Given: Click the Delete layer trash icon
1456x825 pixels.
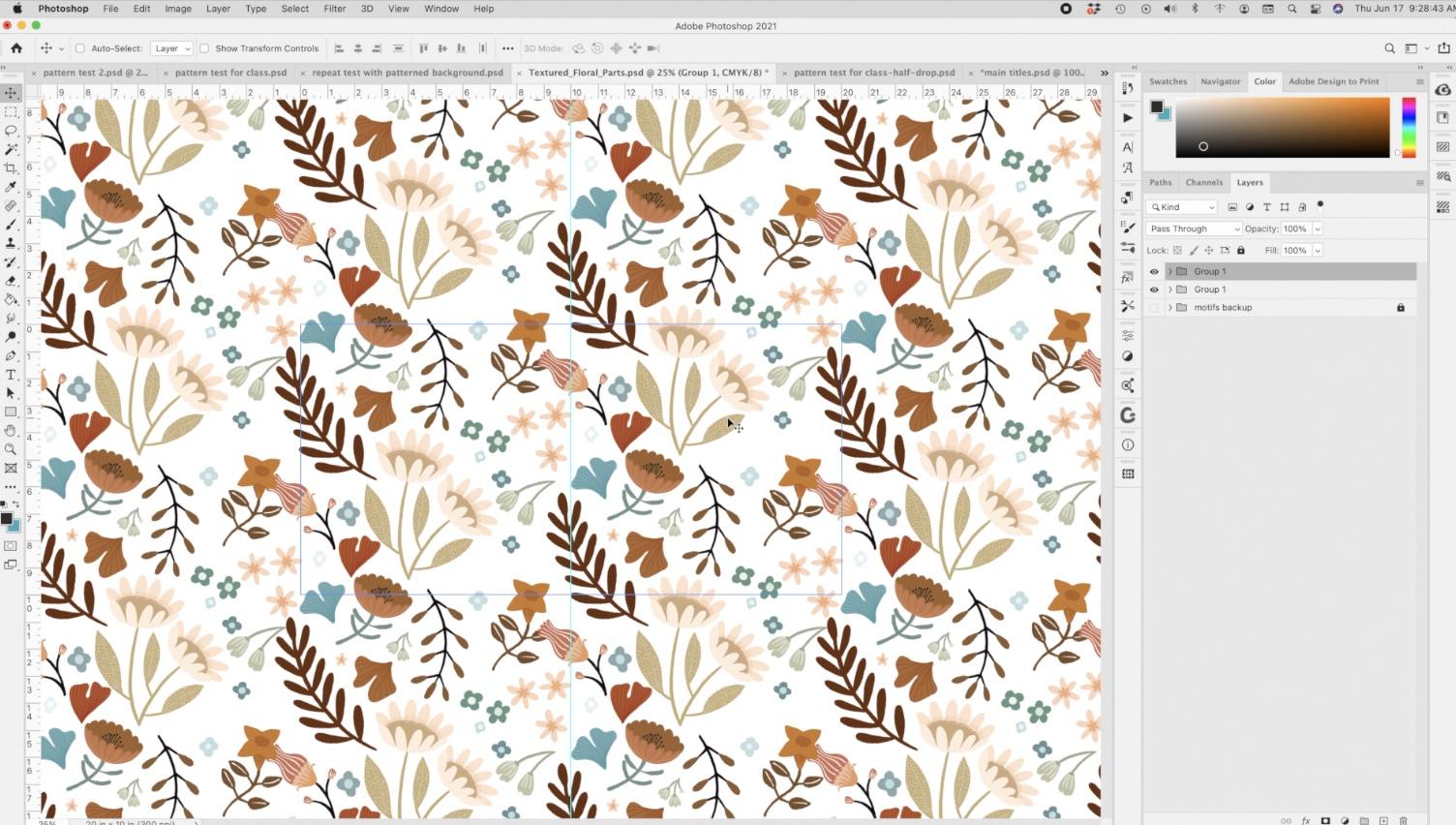Looking at the screenshot, I should click(x=1403, y=820).
